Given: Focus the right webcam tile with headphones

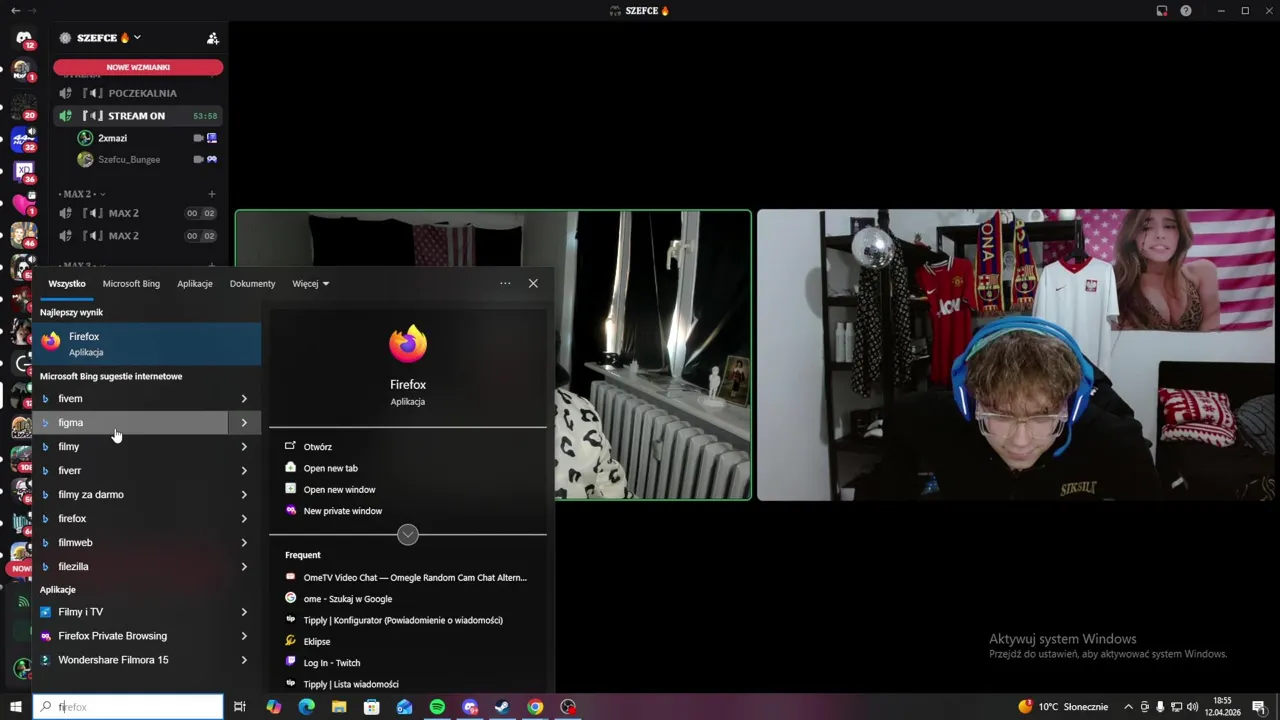Looking at the screenshot, I should click(x=1015, y=355).
